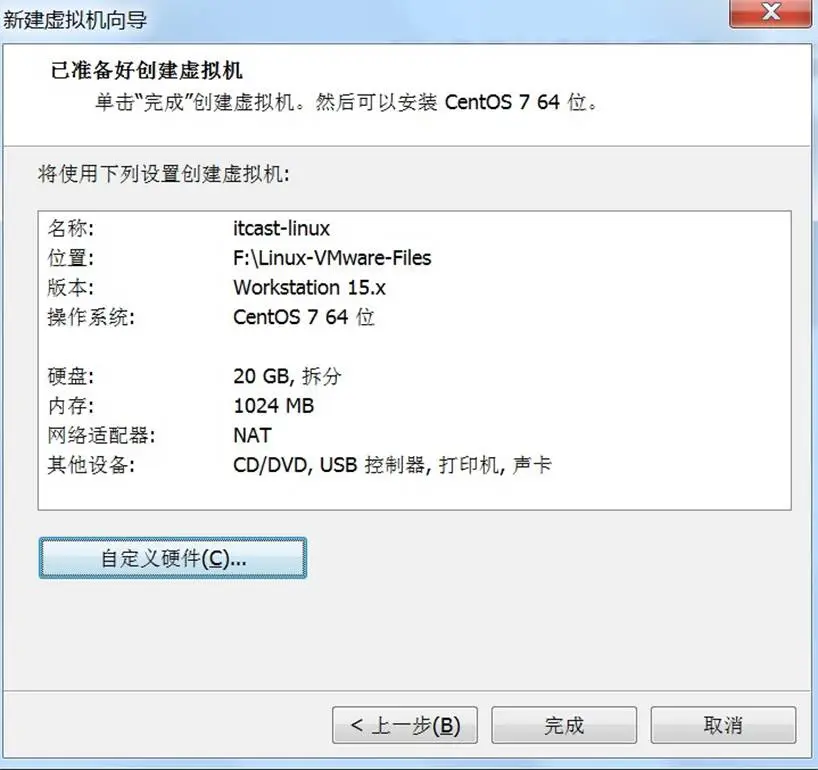Click the 已准备好创建虚拟机 heading
This screenshot has height=770, width=818.
point(147,70)
